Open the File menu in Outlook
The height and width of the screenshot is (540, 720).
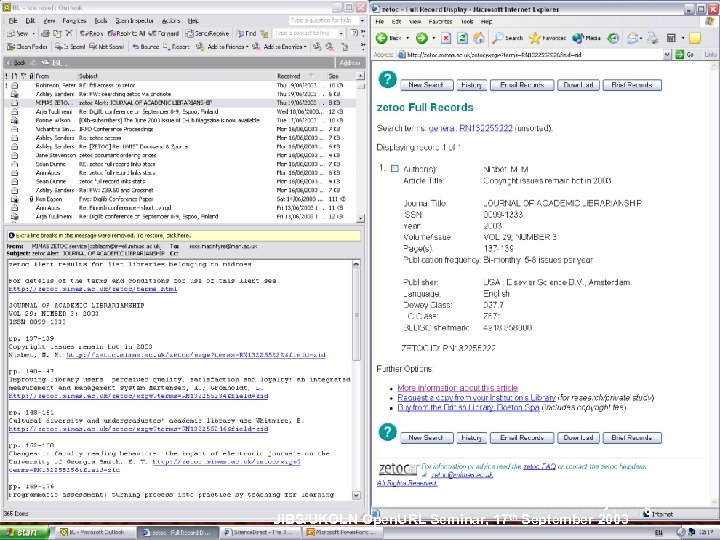pos(13,21)
